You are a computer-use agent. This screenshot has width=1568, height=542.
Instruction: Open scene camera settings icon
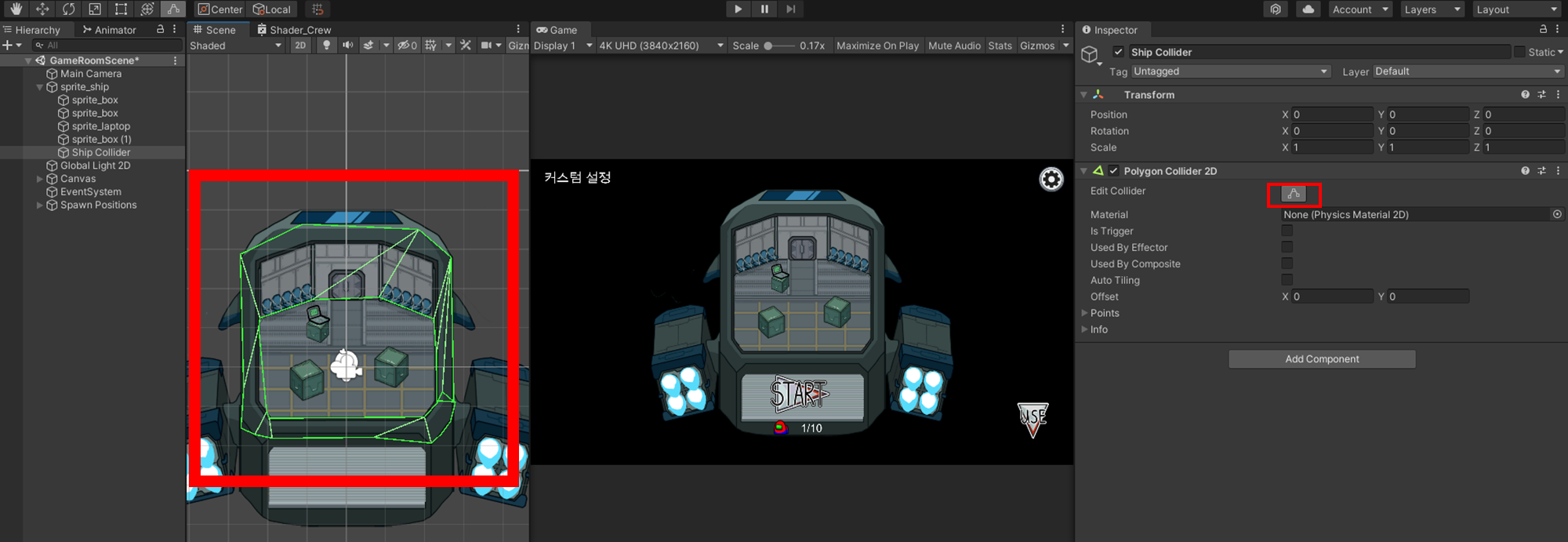487,45
